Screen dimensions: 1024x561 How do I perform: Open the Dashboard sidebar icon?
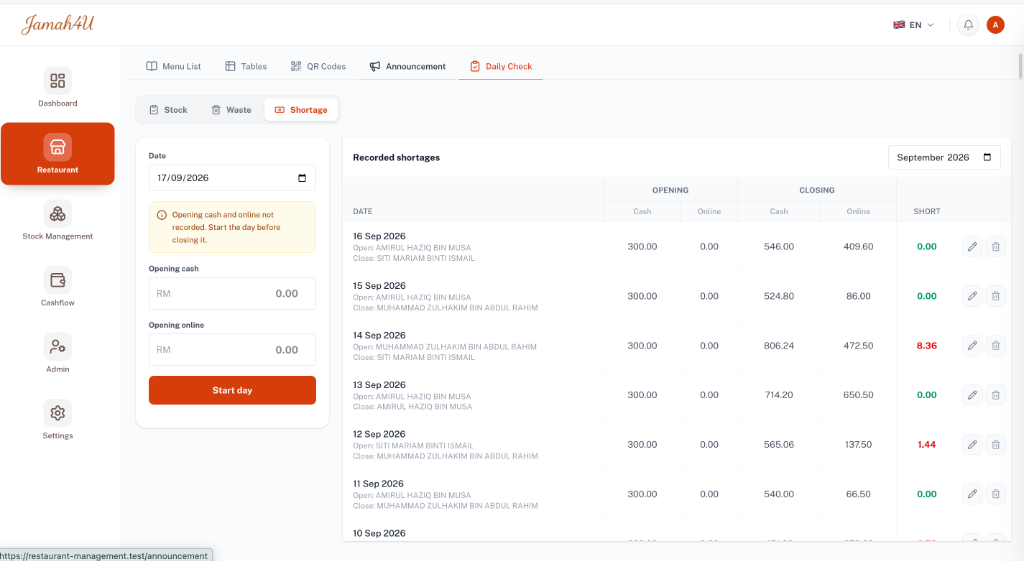pos(57,81)
